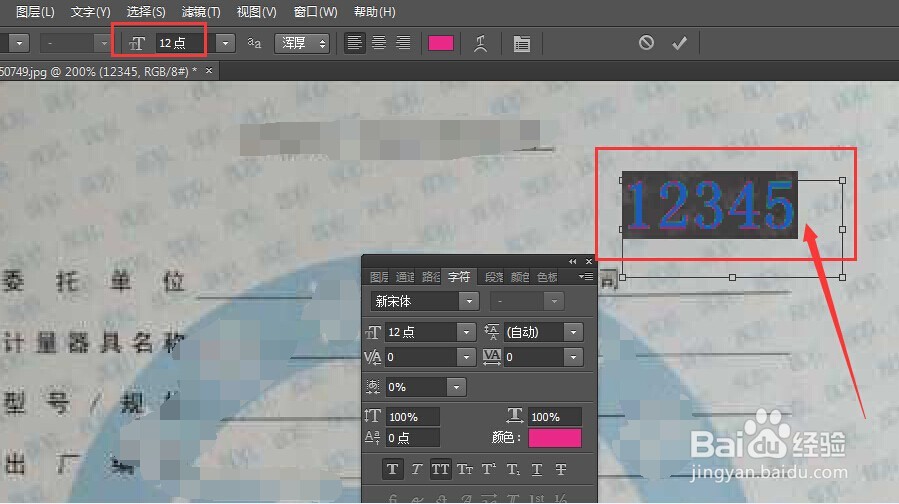Click the vertical scale icon
The width and height of the screenshot is (899, 504).
click(x=373, y=416)
